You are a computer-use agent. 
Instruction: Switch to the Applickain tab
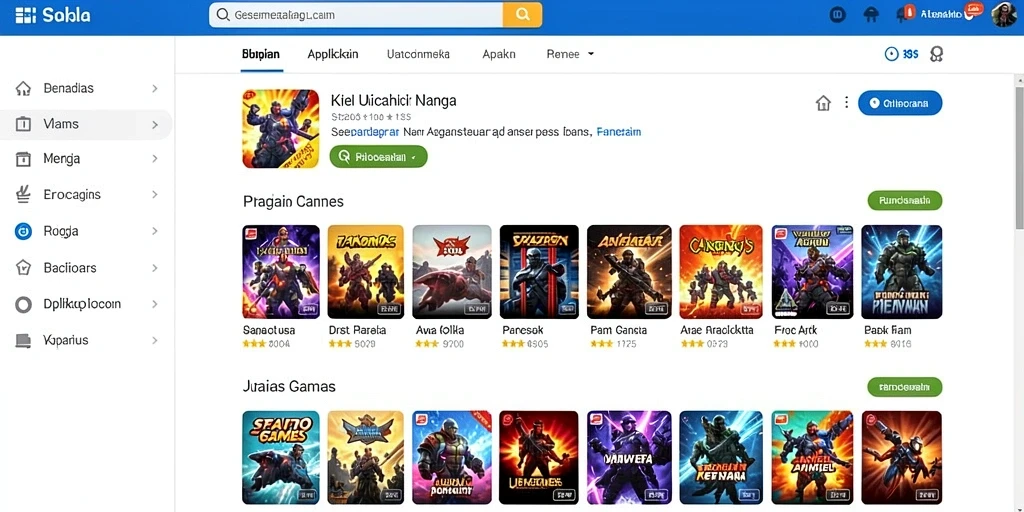(332, 54)
